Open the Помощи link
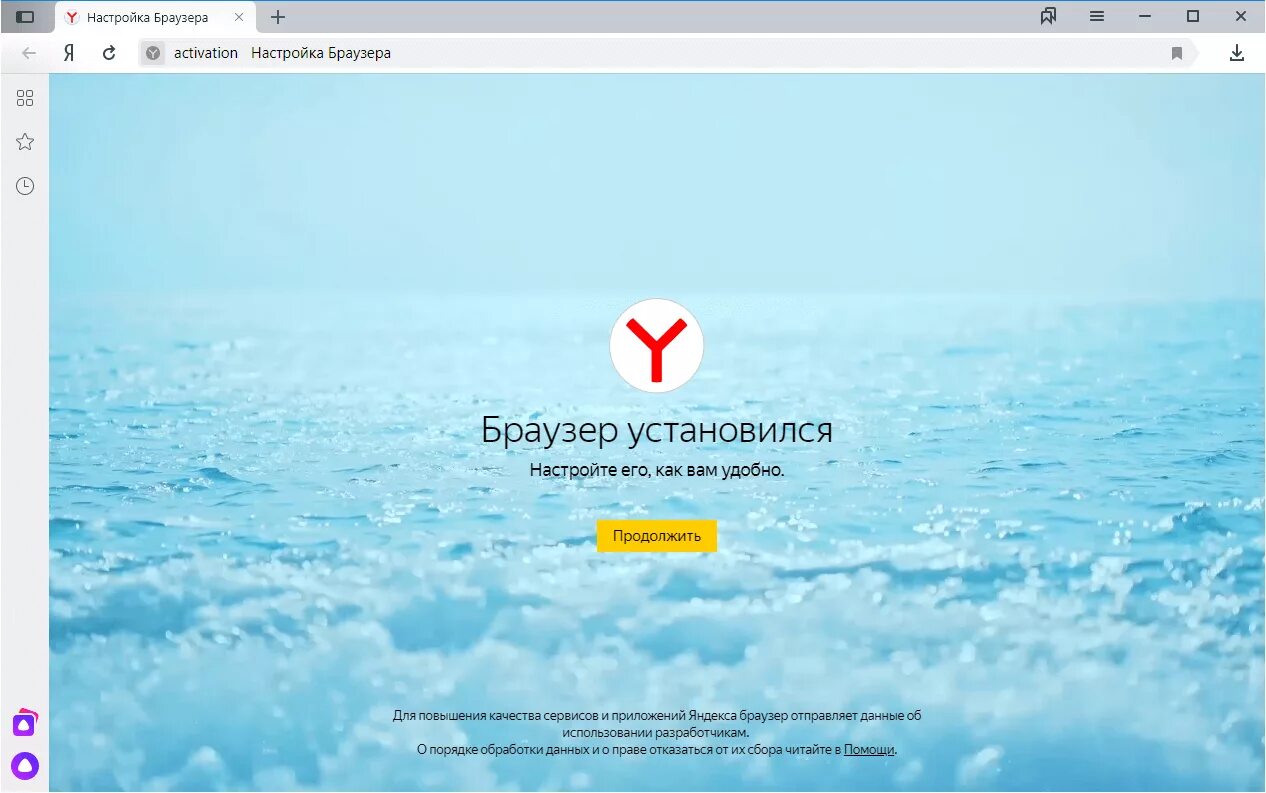 [869, 749]
